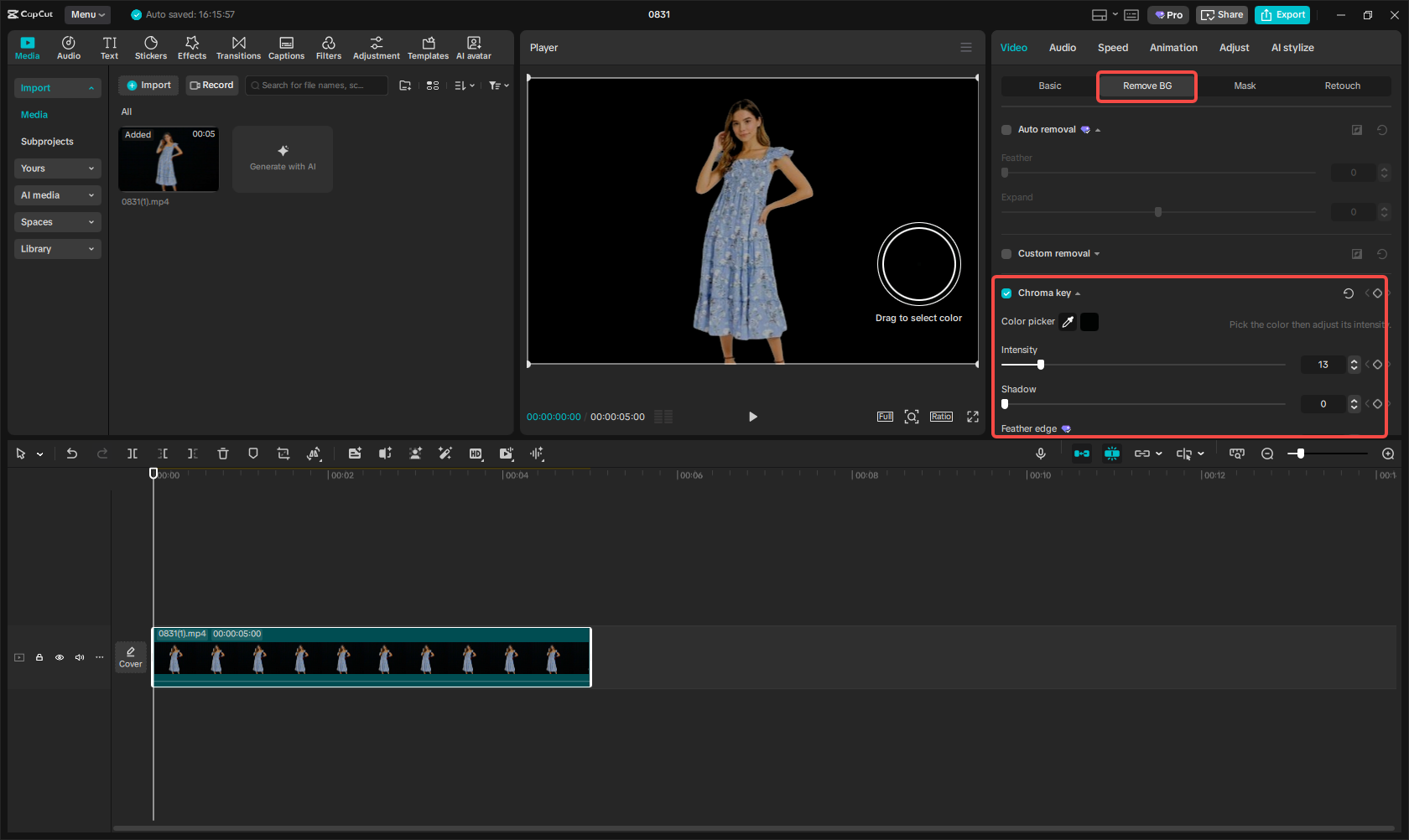This screenshot has height=840, width=1409.
Task: Click the Voiceover microphone icon
Action: 1040,454
